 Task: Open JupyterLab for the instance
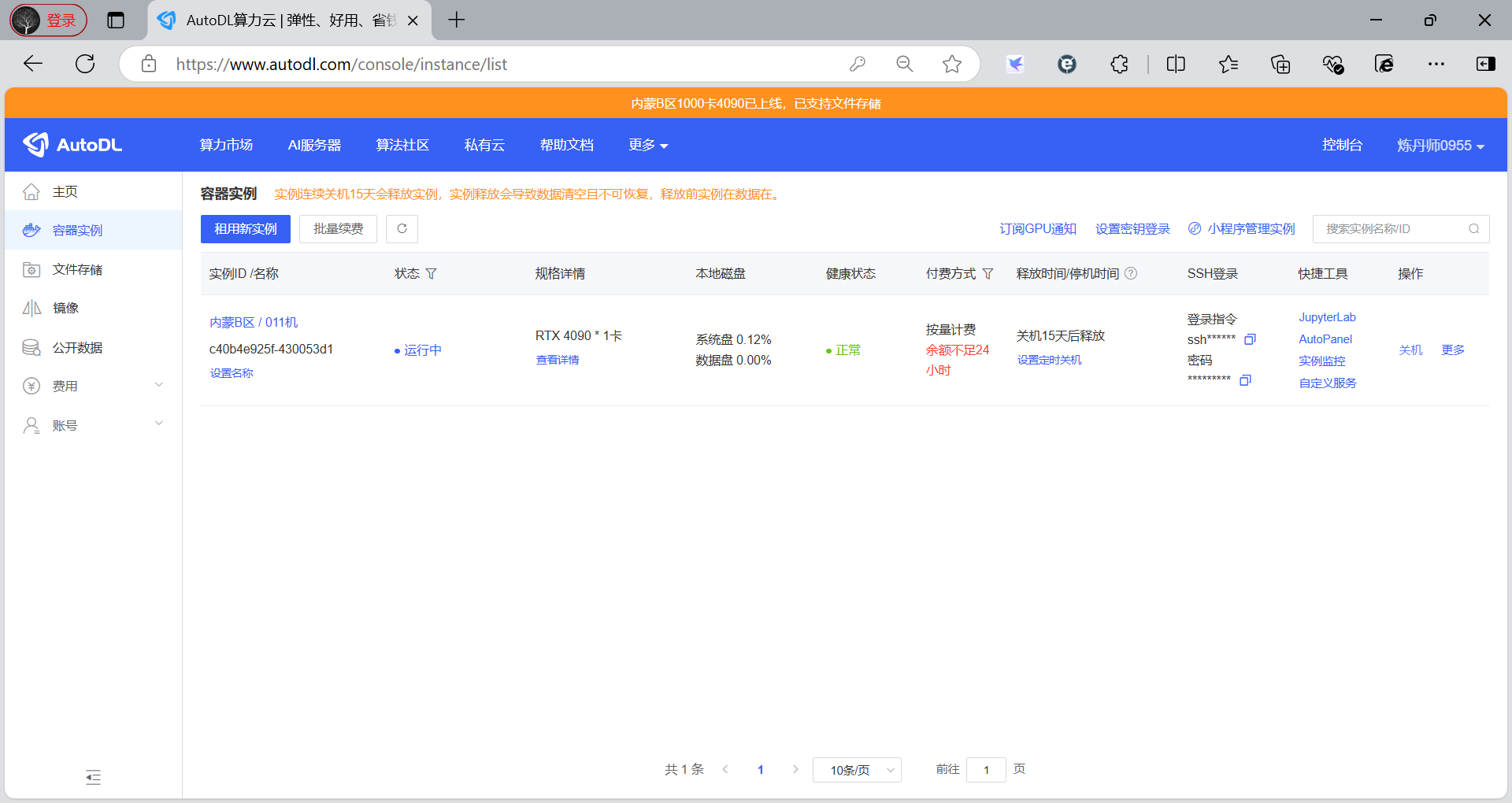1327,317
